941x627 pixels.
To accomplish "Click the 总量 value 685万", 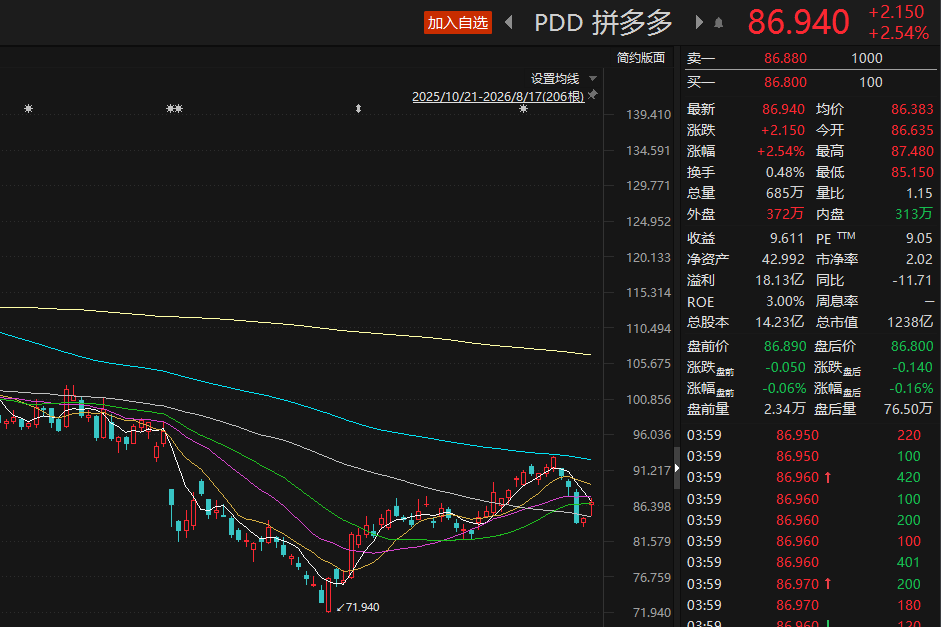I will coord(785,193).
